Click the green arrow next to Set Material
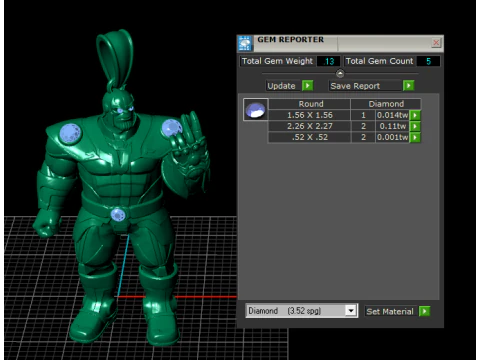480x360 pixels. coord(424,311)
